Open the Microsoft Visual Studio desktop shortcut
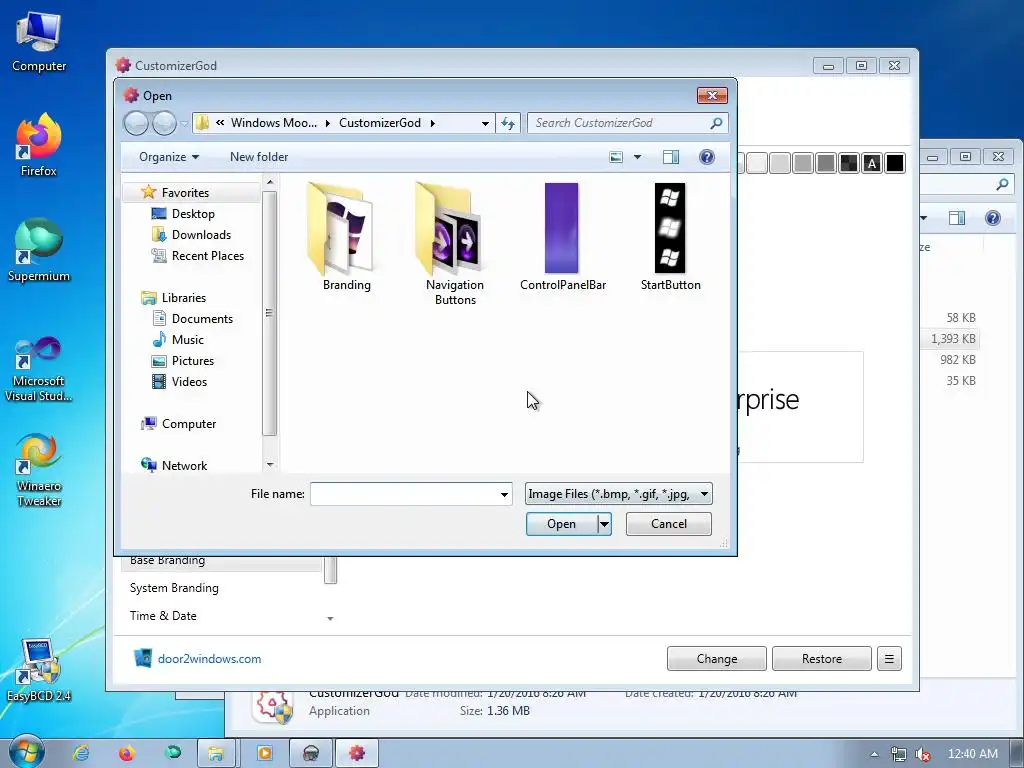The width and height of the screenshot is (1024, 768). tap(39, 370)
